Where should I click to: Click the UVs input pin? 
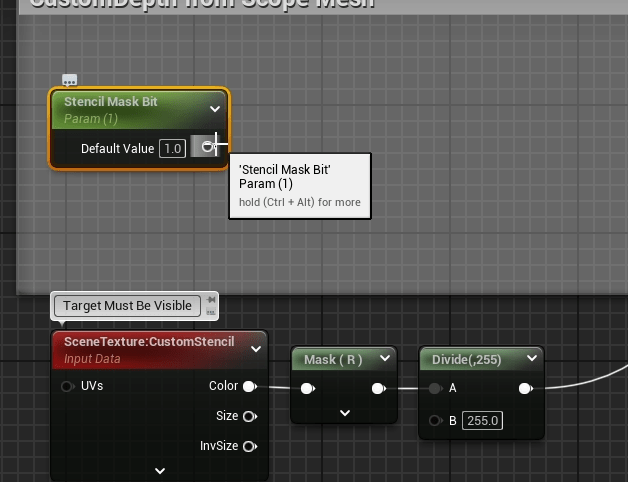[x=68, y=386]
